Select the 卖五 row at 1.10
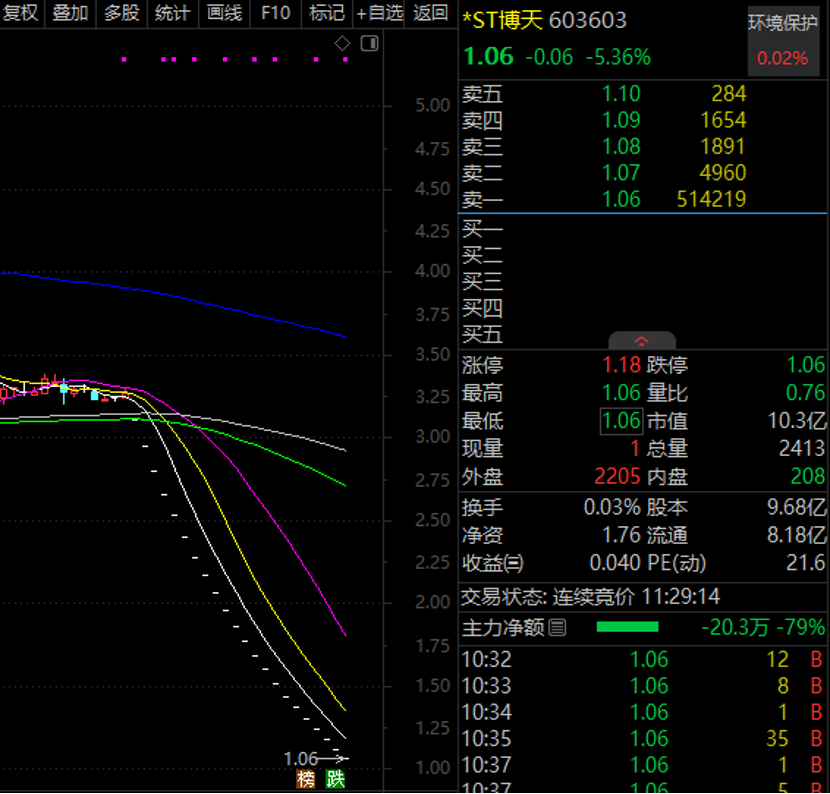Viewport: 830px width, 794px height. [x=642, y=94]
